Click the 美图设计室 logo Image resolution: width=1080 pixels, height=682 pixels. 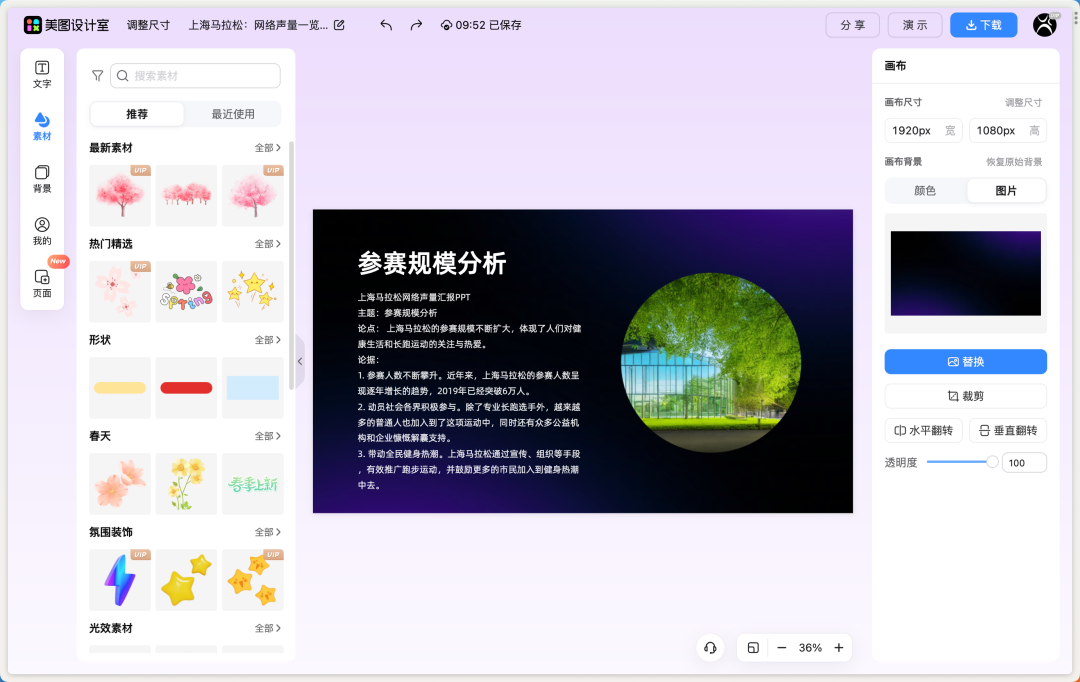(66, 25)
